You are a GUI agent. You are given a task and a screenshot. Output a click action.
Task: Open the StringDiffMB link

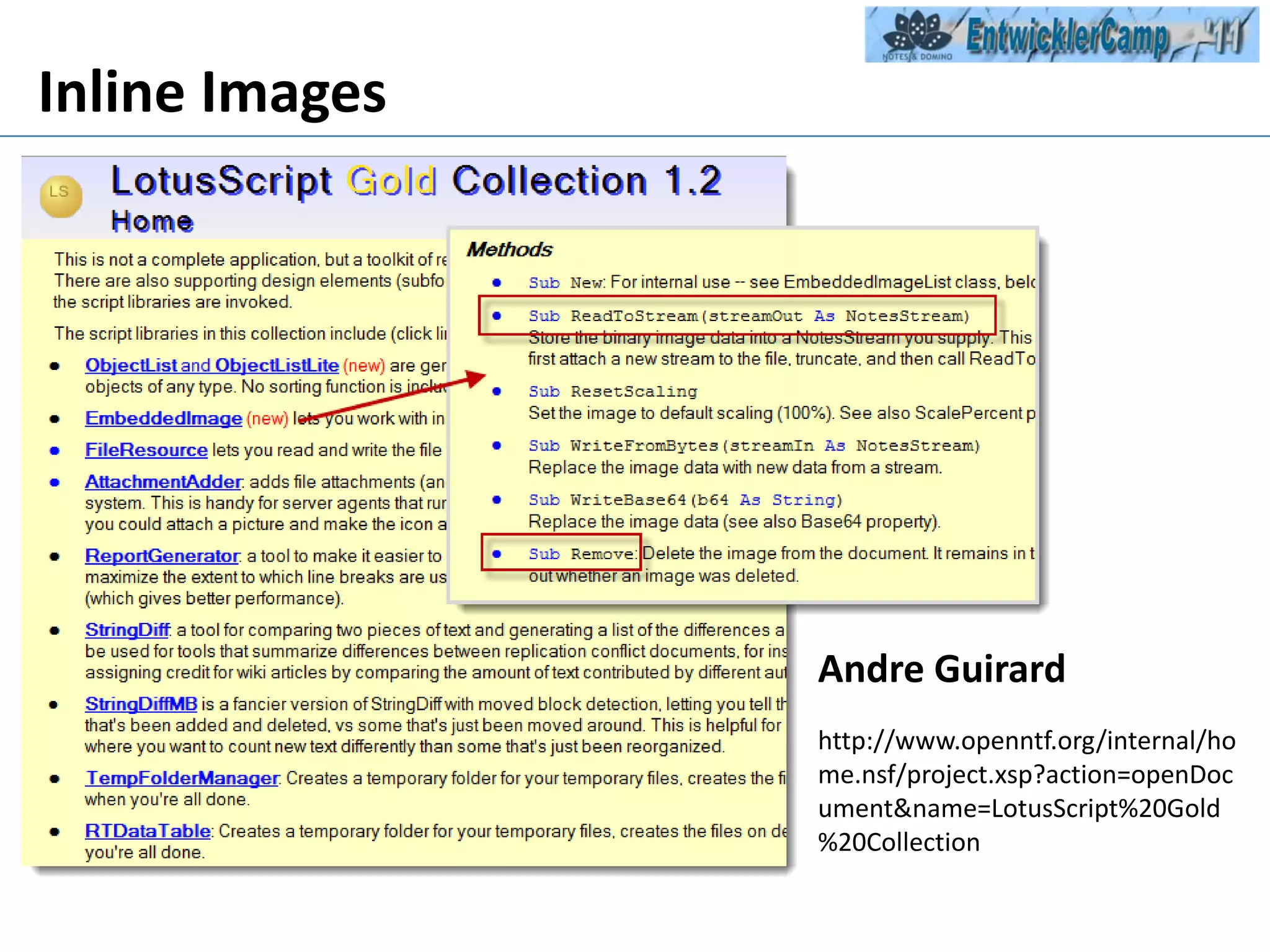tap(141, 704)
